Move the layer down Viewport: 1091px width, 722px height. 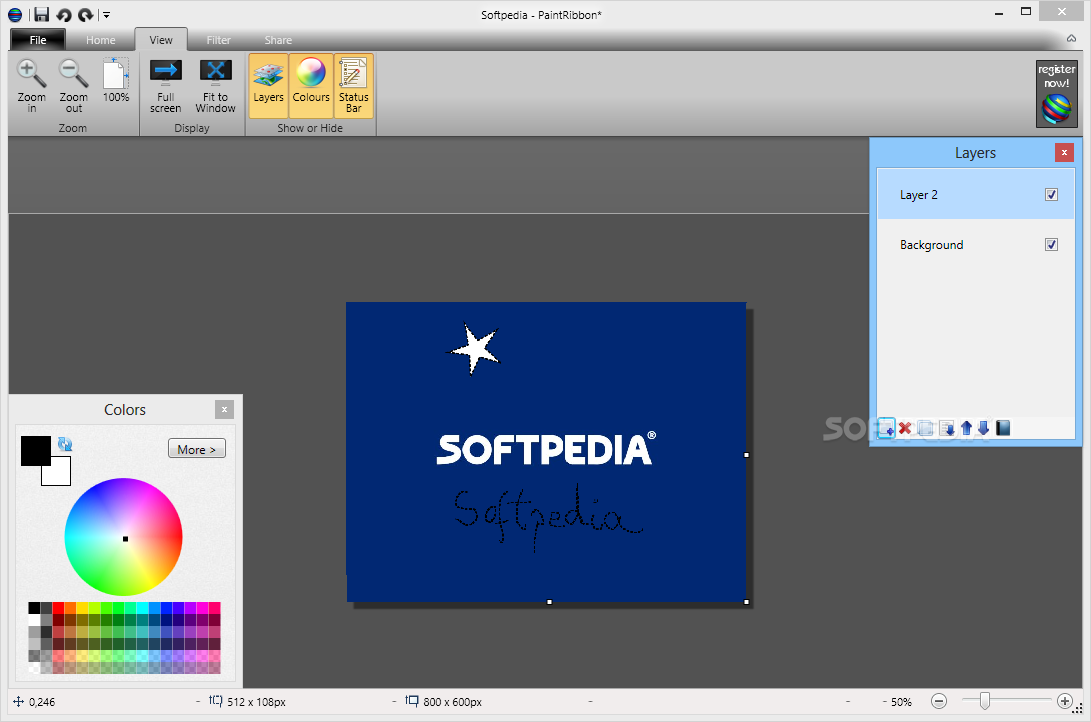click(983, 428)
